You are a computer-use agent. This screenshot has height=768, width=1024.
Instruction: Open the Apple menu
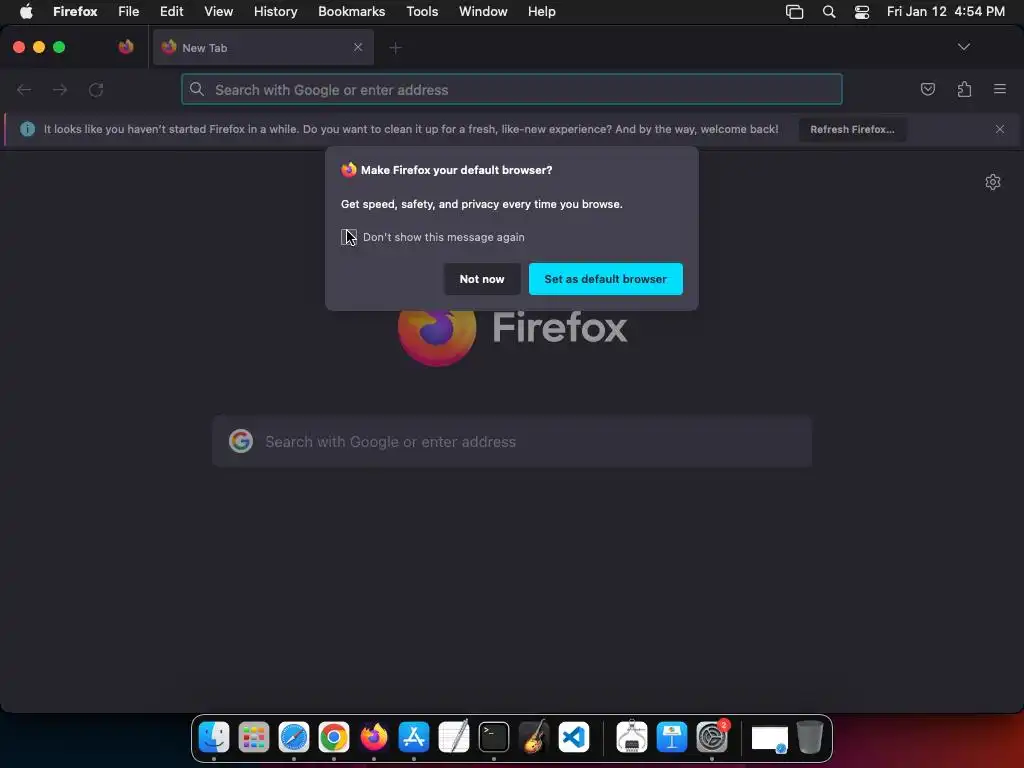coord(26,11)
